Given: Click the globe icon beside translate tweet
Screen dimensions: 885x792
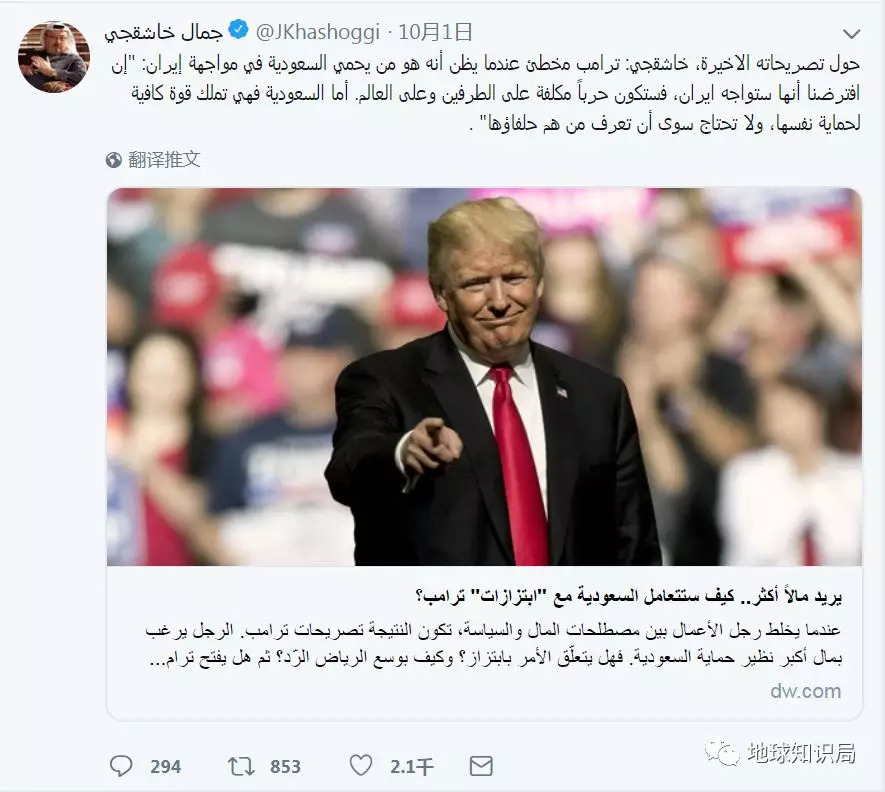Looking at the screenshot, I should click(113, 160).
